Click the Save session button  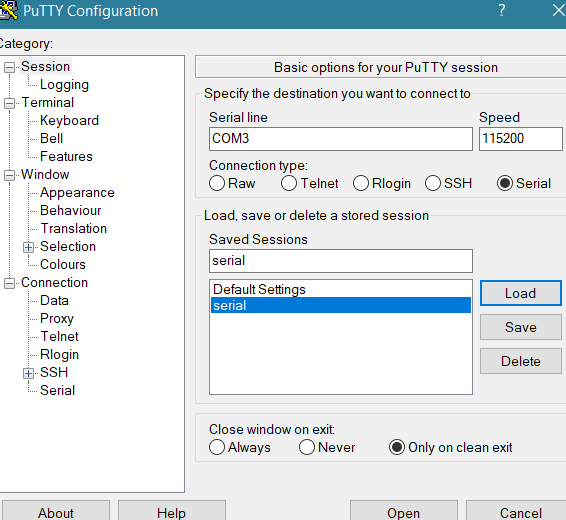click(521, 327)
